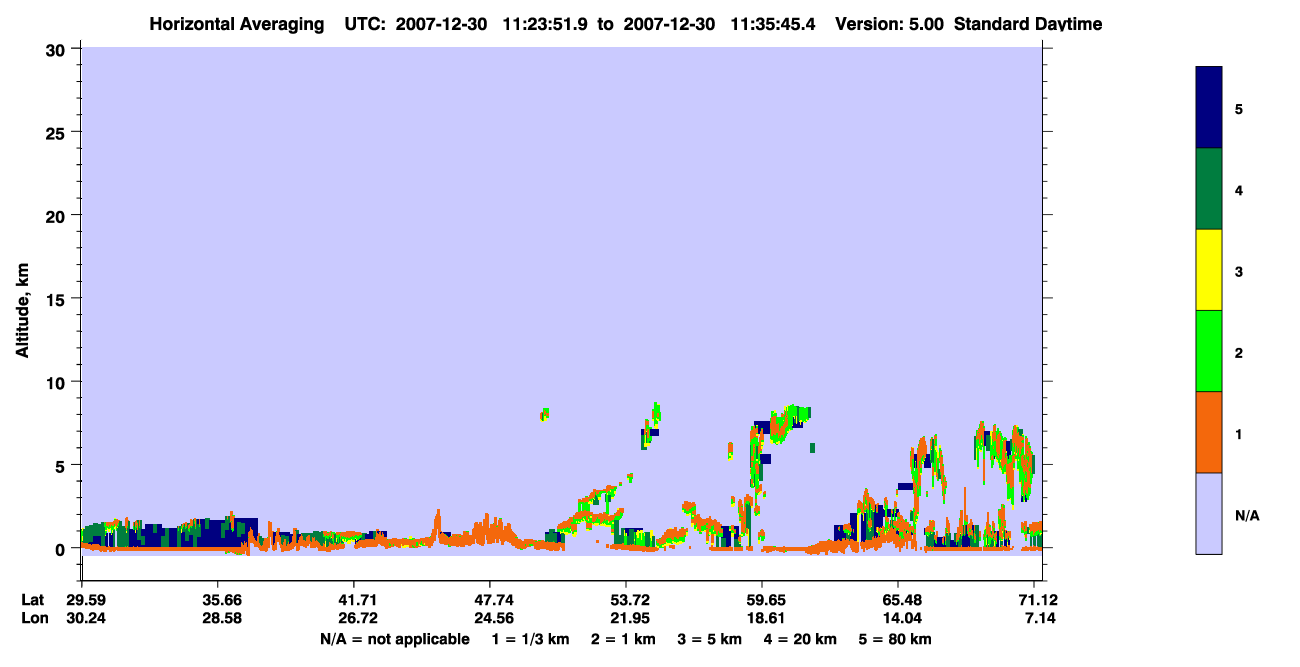Click the colorbar label '4'
This screenshot has height=667, width=1300.
click(1239, 189)
